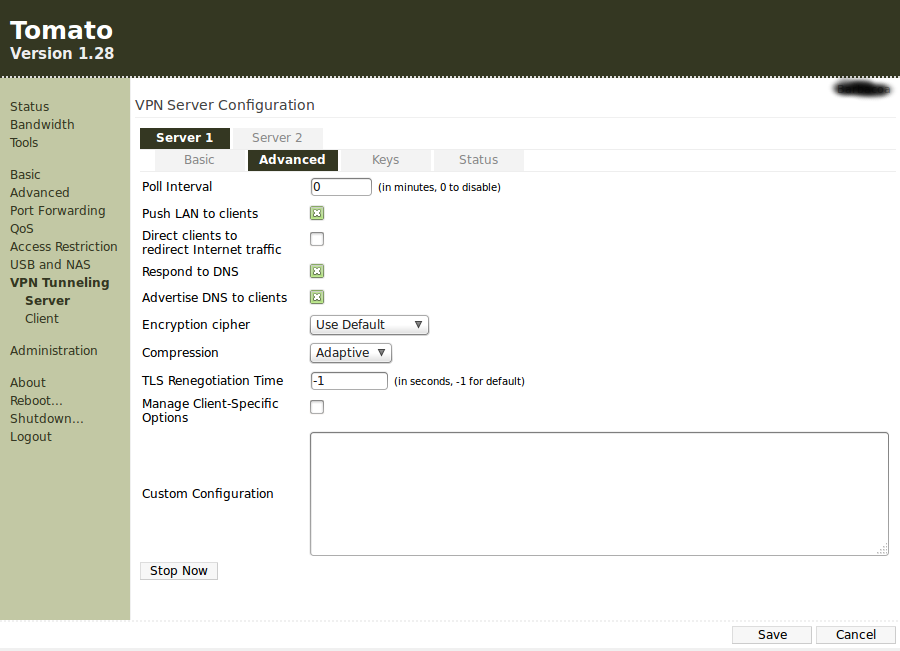Click VPN Tunneling in the sidebar

pos(60,283)
